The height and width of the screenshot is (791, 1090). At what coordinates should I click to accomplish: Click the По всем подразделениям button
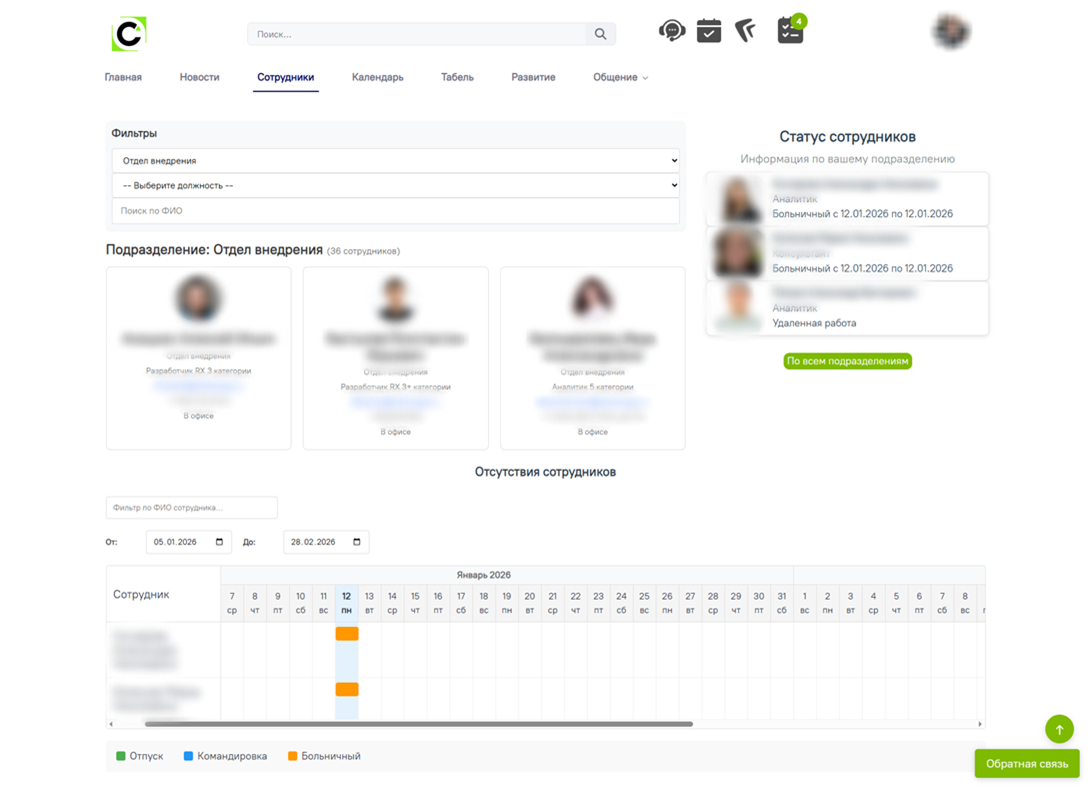(x=847, y=361)
